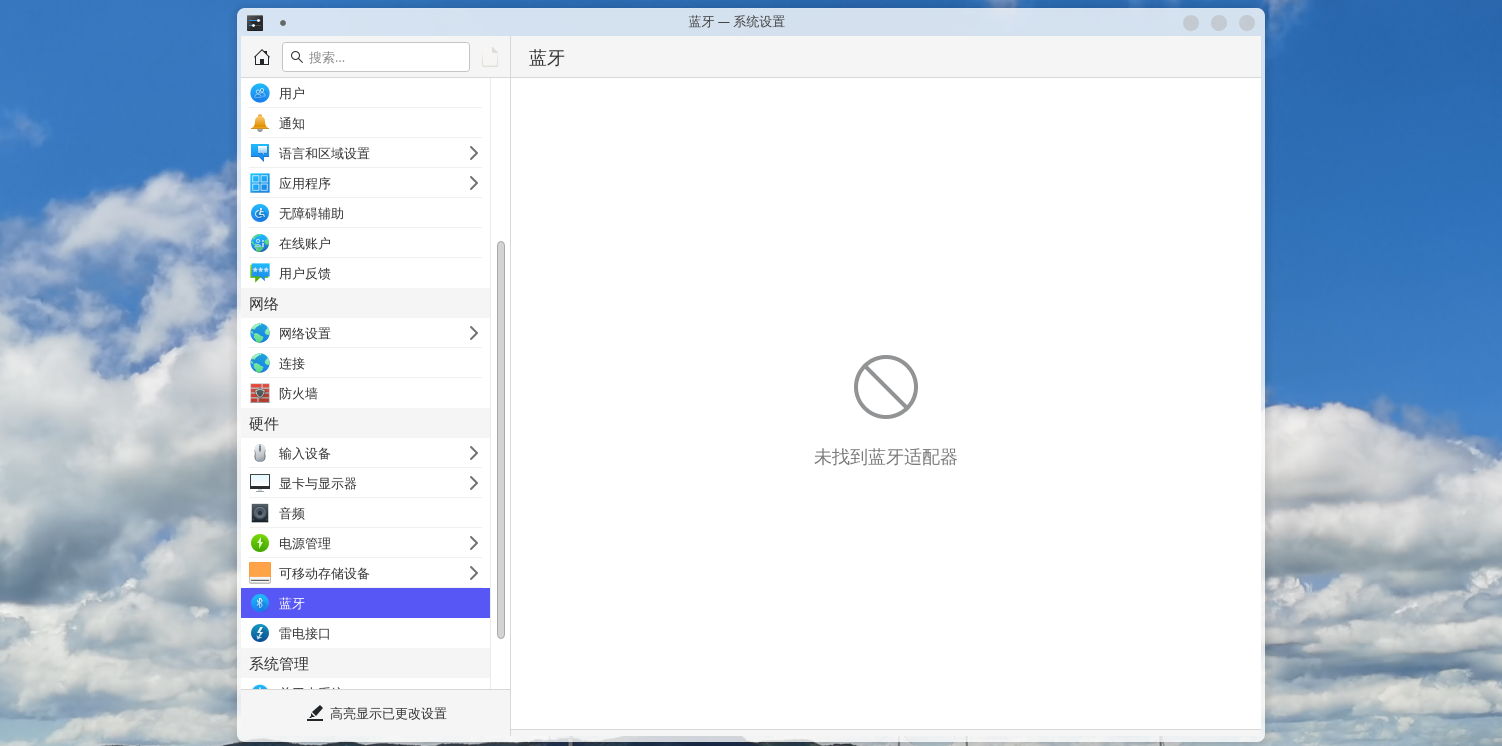Image resolution: width=1502 pixels, height=746 pixels.
Task: Click the 蓝牙 Bluetooth icon
Action: click(260, 603)
